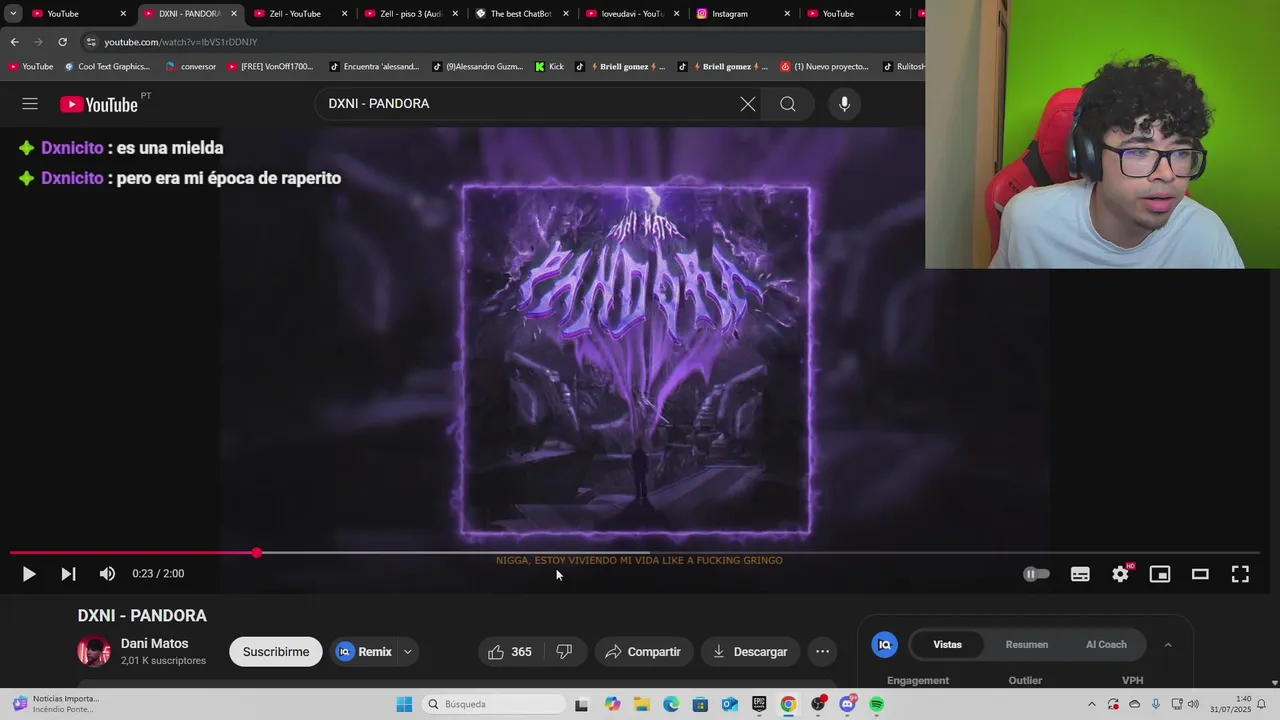Switch to Zell - piso 3 tab
This screenshot has width=1280, height=720.
pyautogui.click(x=410, y=14)
